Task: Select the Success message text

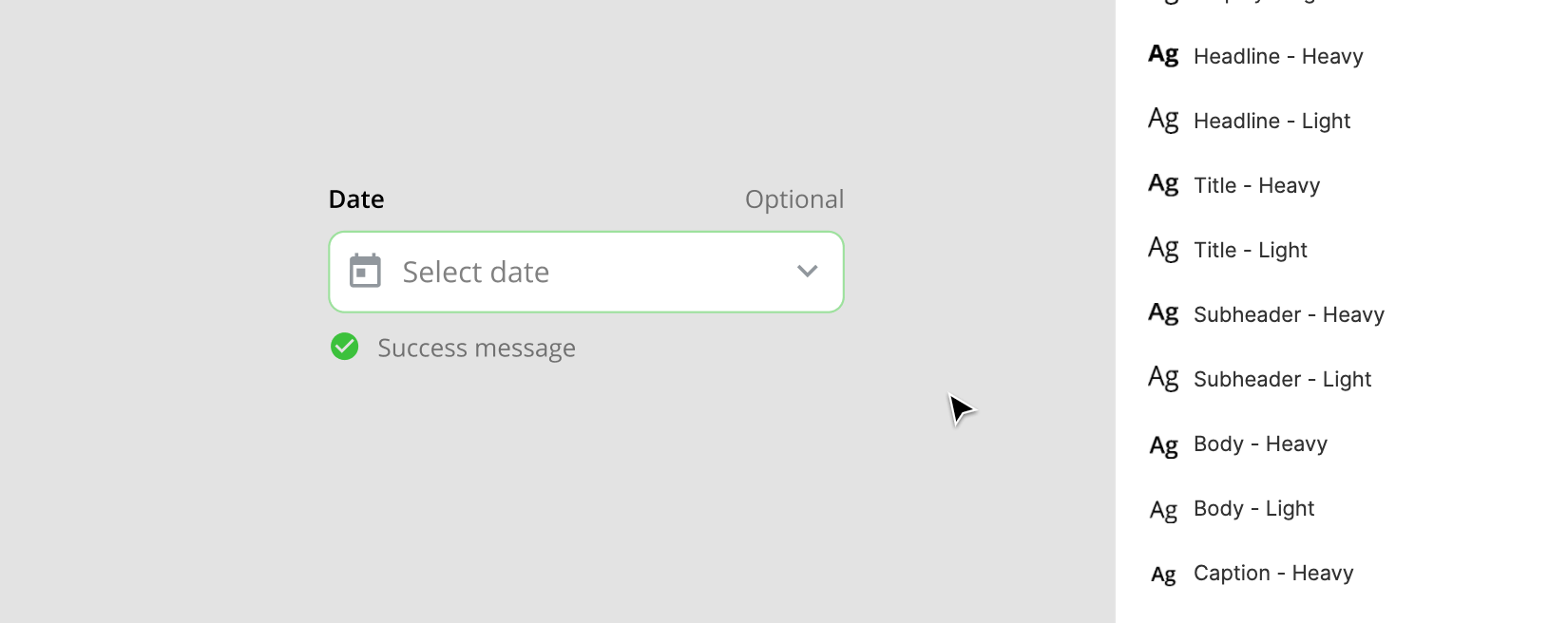Action: [x=476, y=349]
